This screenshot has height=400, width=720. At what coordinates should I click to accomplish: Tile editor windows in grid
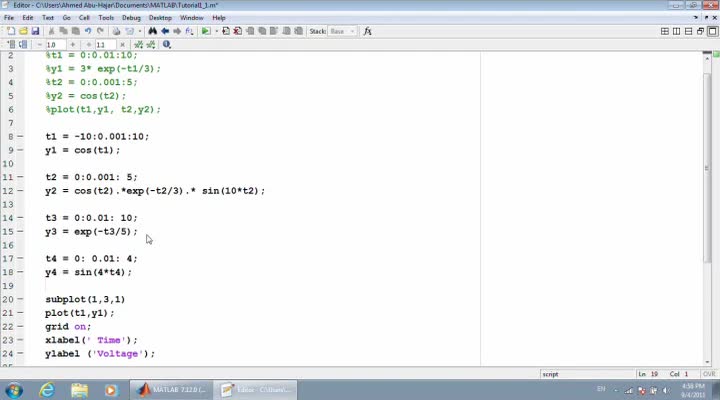(664, 31)
